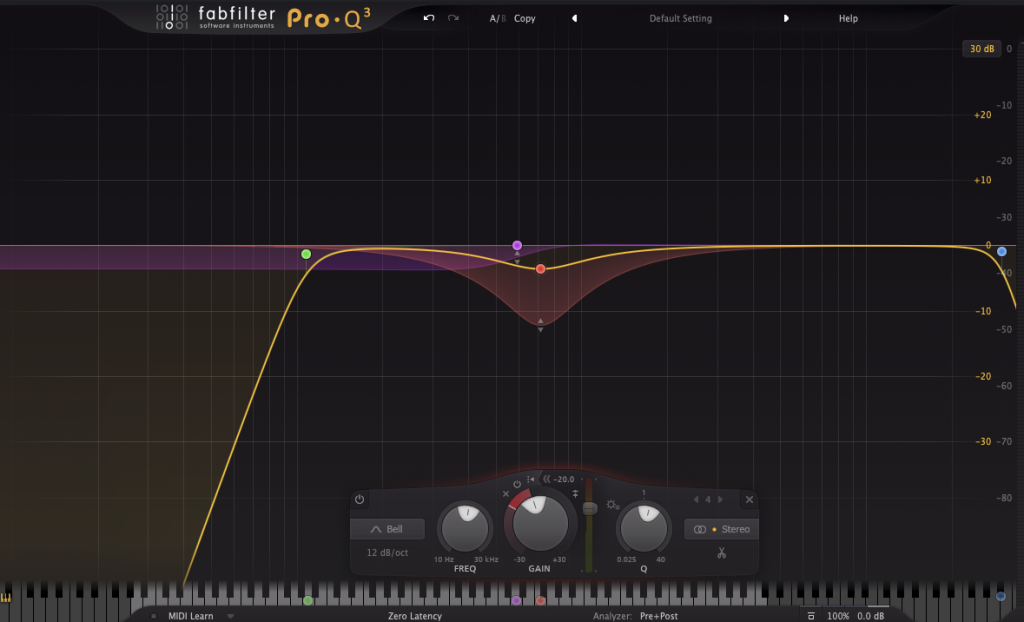Click the blue band marker on keyboard
The image size is (1024, 622).
click(x=1001, y=596)
